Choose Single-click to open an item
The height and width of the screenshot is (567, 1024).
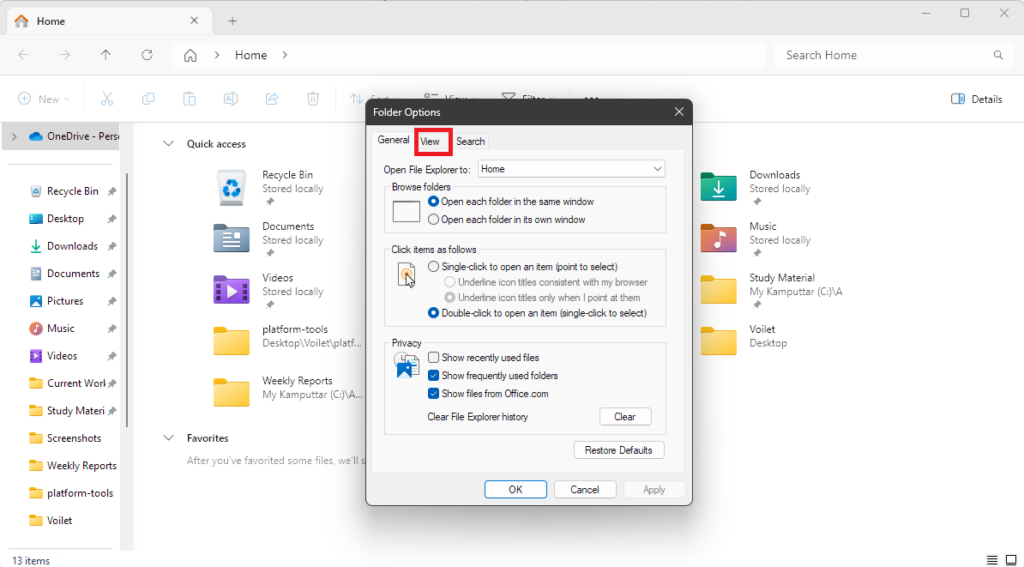(x=434, y=267)
